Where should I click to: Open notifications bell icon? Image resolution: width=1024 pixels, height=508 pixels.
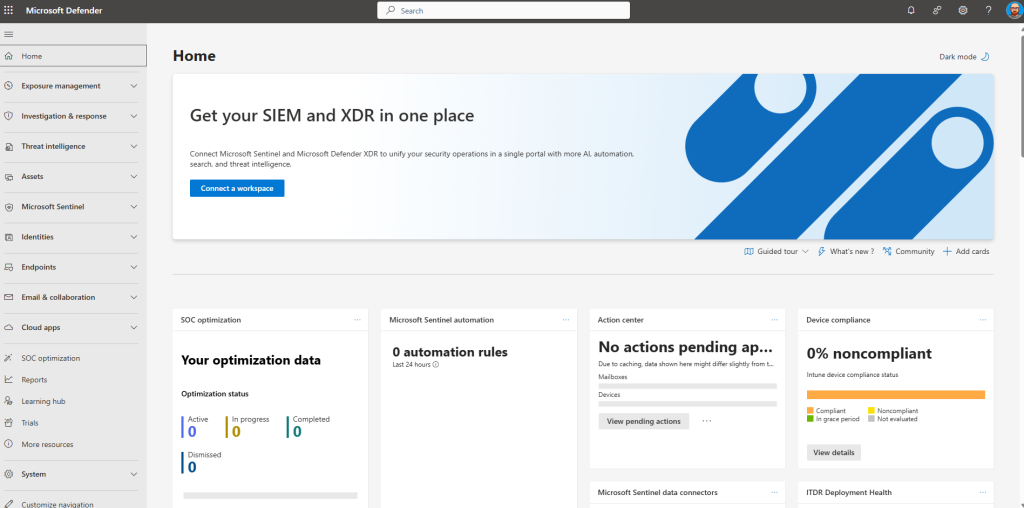point(911,10)
